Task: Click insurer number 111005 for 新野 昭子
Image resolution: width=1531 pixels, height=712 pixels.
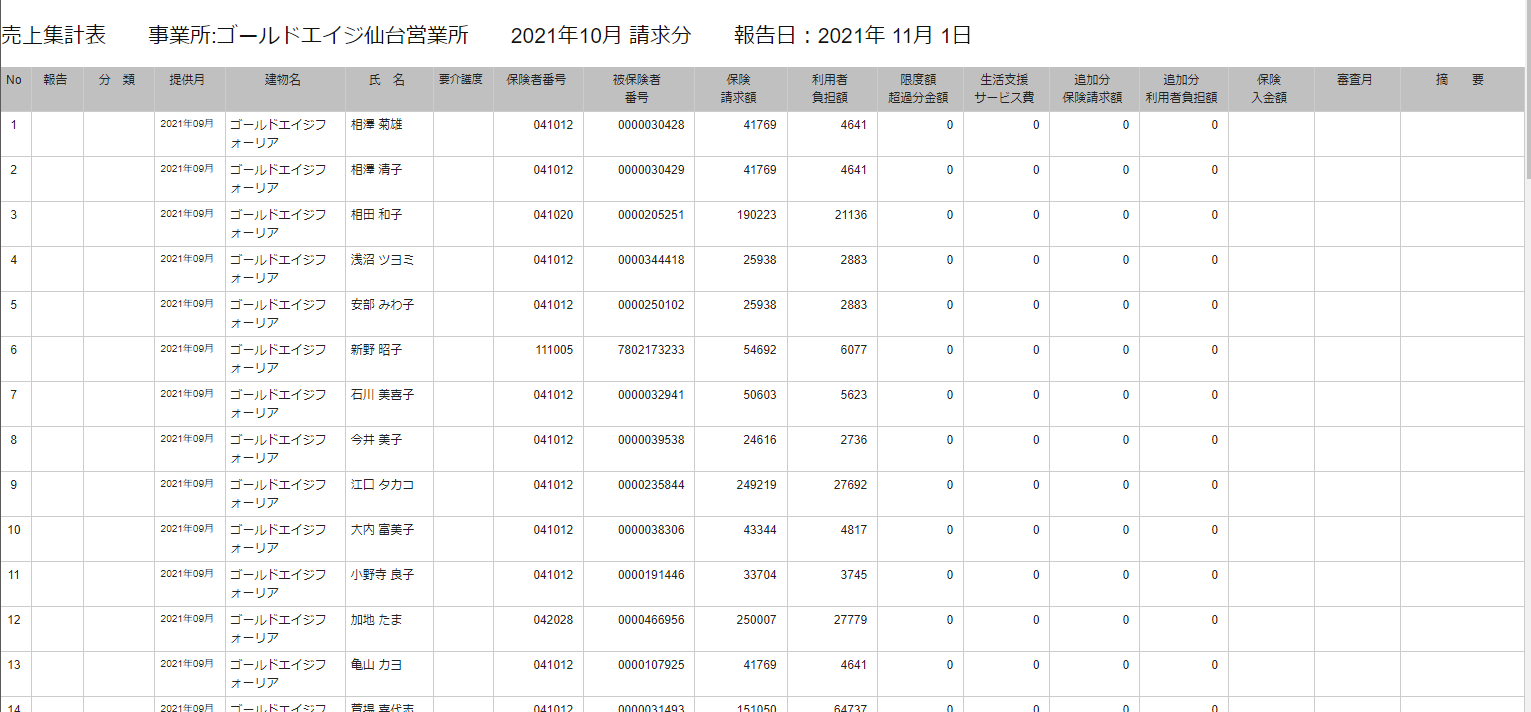Action: (x=553, y=350)
